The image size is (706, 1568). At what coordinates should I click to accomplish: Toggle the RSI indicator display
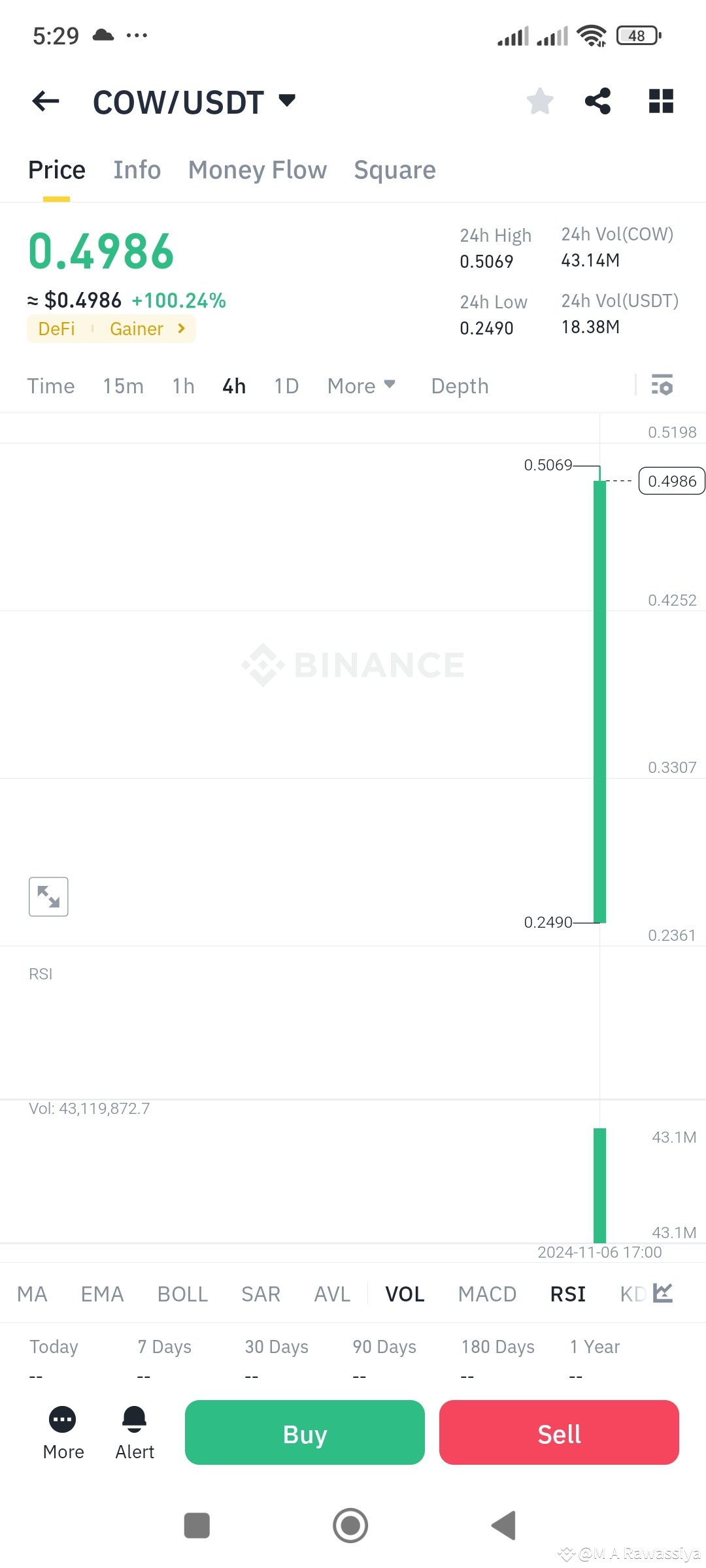point(567,1294)
